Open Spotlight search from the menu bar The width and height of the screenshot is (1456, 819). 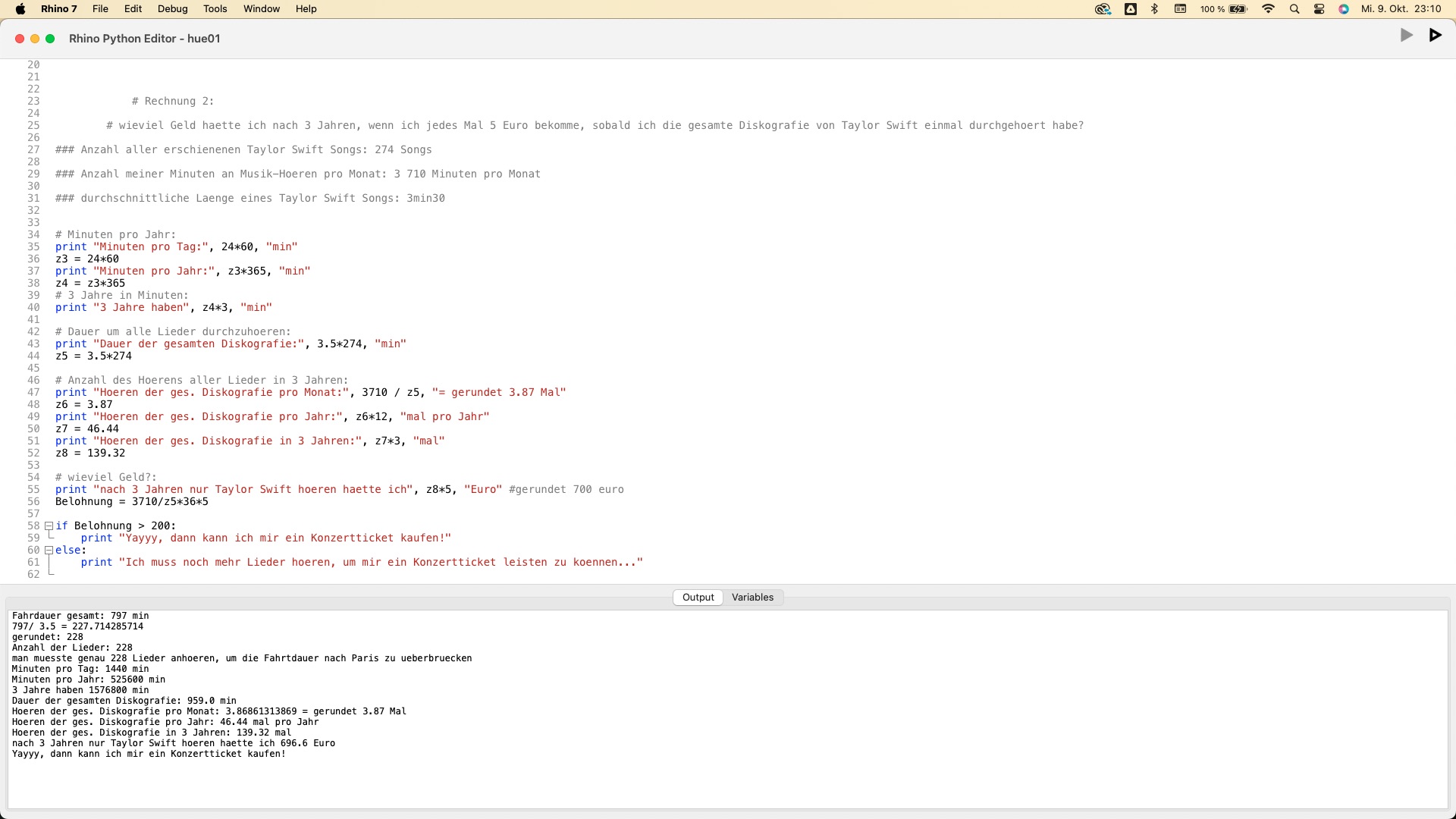click(x=1294, y=9)
